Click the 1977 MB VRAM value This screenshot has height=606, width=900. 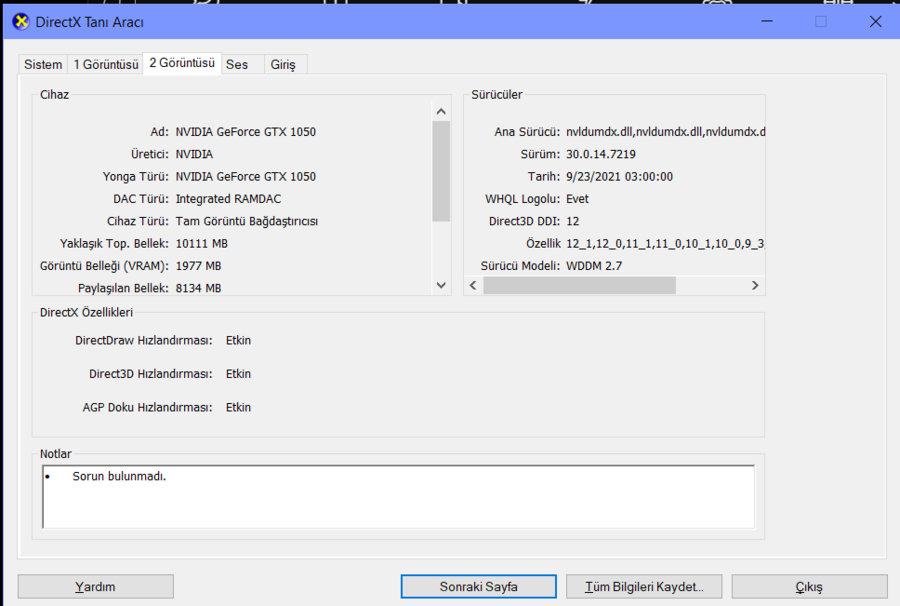click(x=198, y=266)
